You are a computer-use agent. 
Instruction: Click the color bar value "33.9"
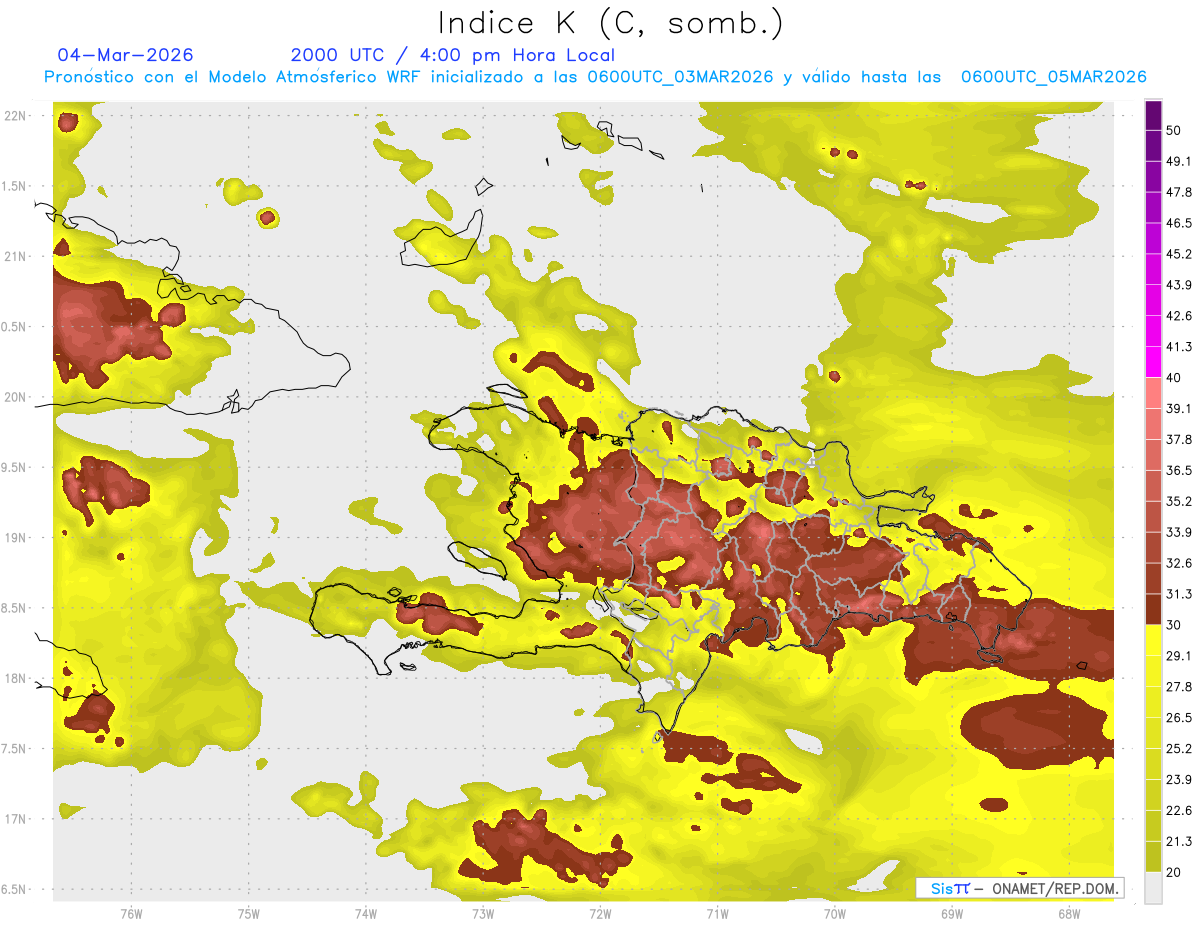coord(1179,533)
